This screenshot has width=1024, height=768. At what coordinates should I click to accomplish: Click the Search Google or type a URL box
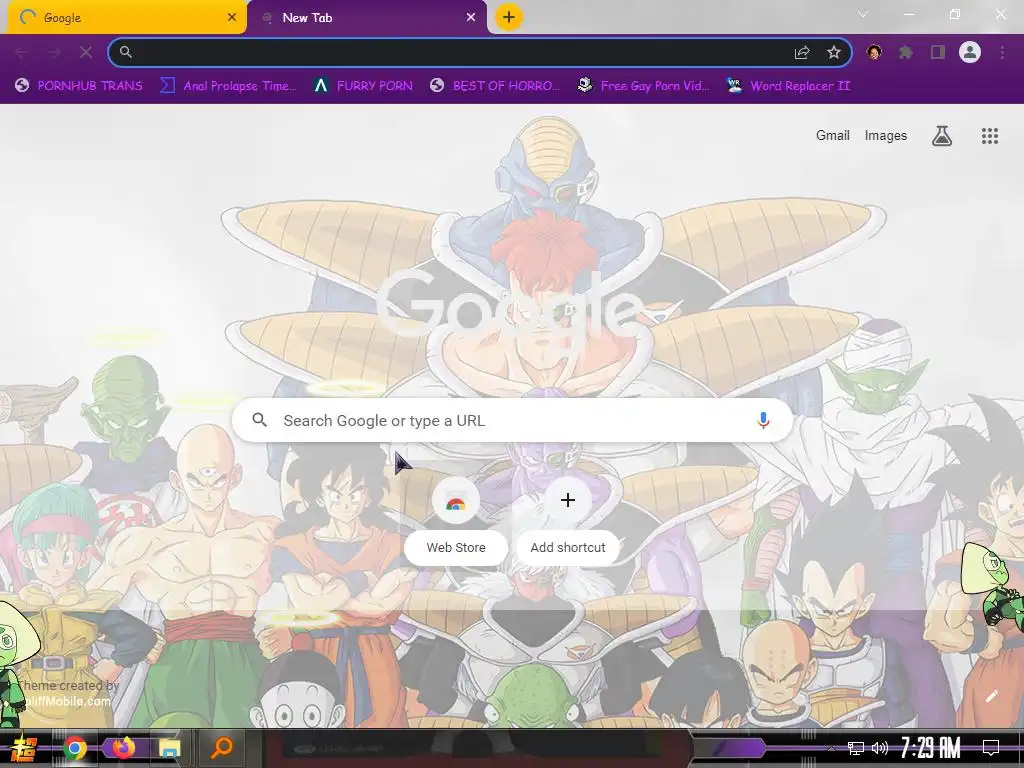point(513,421)
